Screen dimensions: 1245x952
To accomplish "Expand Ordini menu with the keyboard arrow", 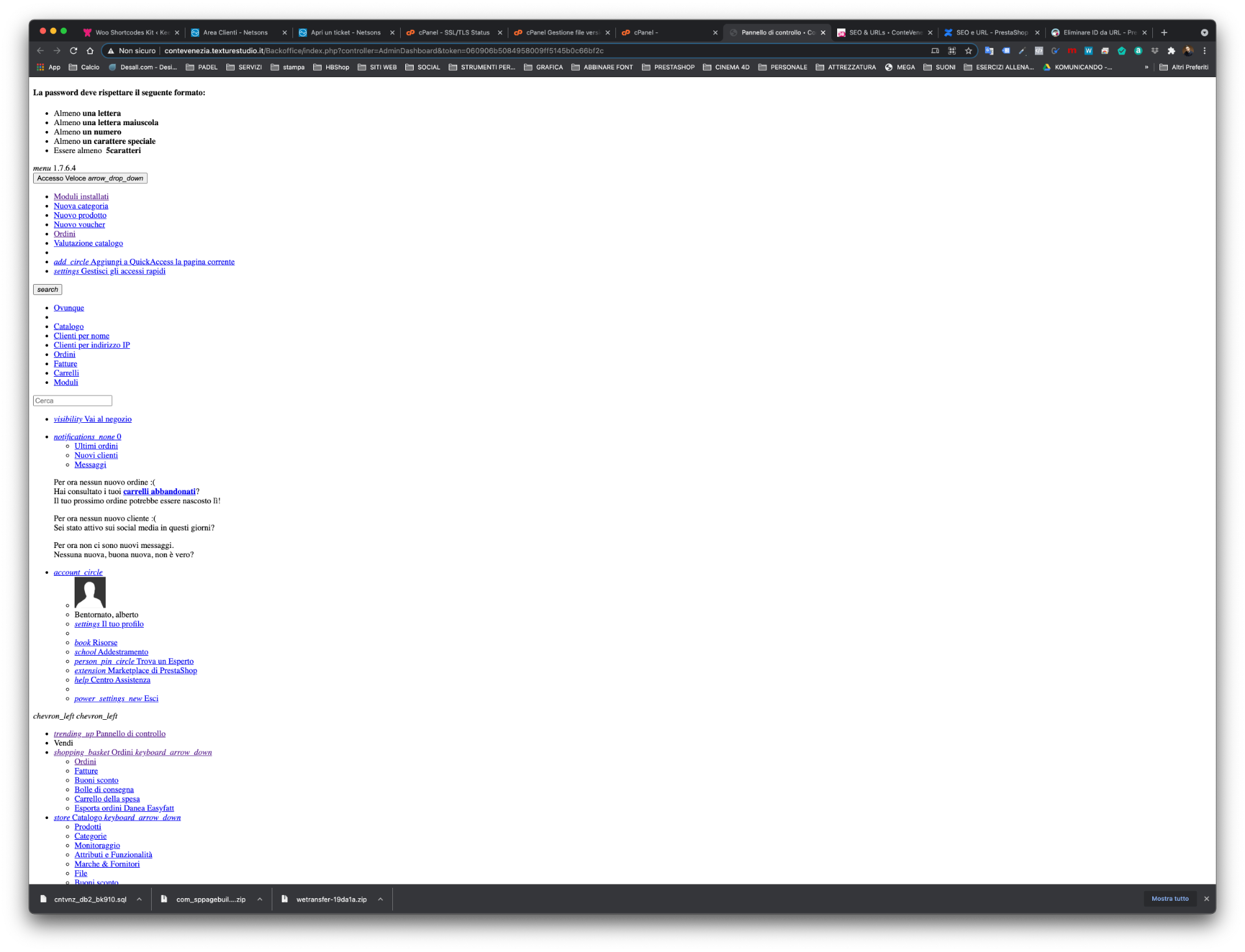I will tap(174, 752).
